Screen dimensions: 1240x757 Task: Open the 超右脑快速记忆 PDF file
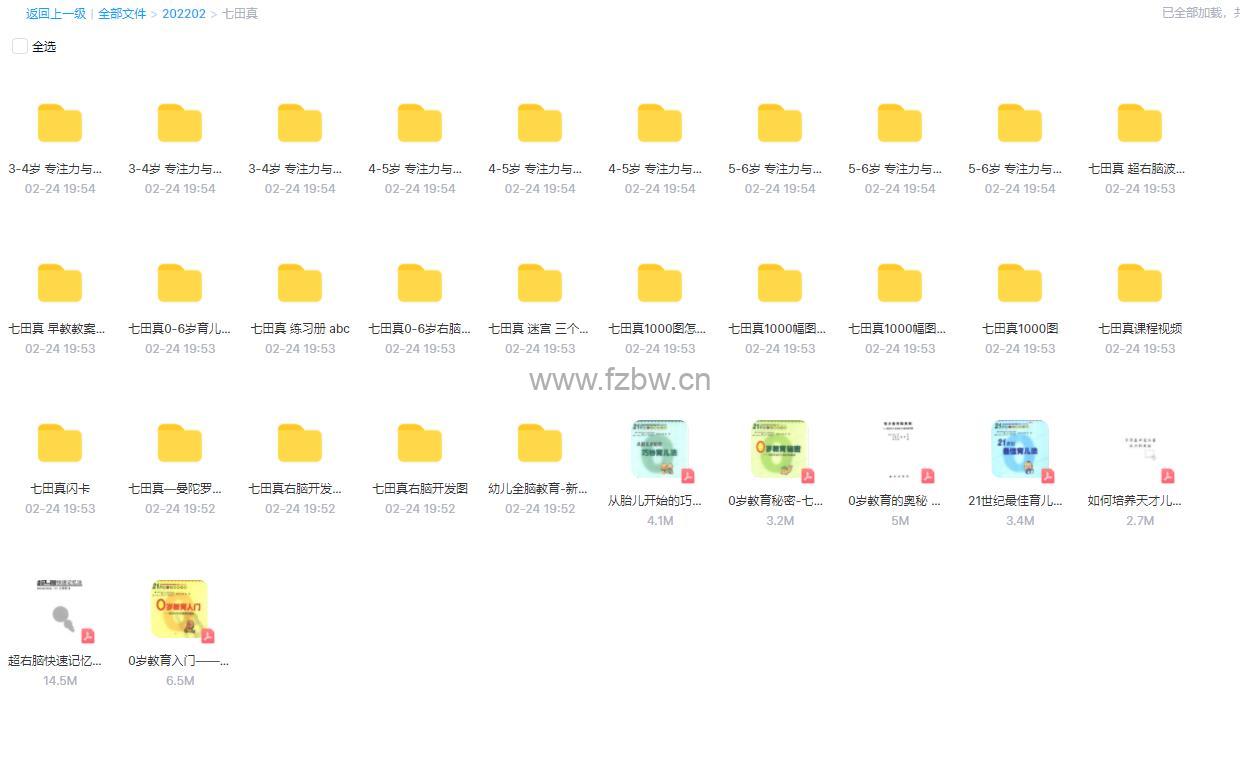(60, 609)
